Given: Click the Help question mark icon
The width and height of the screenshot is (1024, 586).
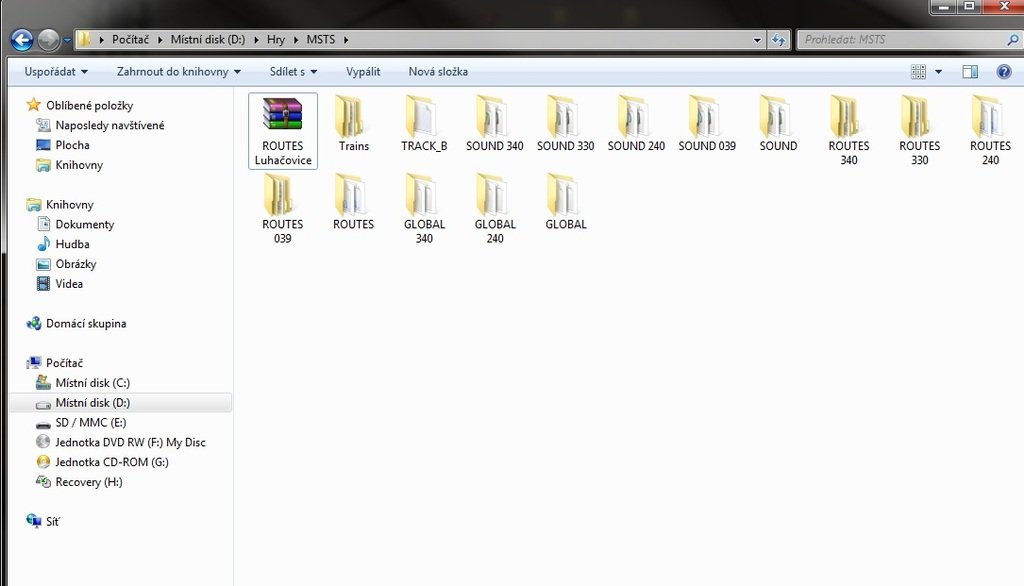Looking at the screenshot, I should click(1003, 72).
